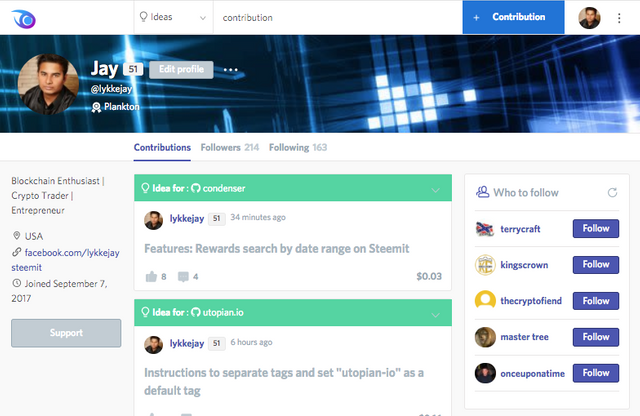Click the Plankton rank badge icon
Viewport: 640px width, 416px height.
click(x=96, y=107)
